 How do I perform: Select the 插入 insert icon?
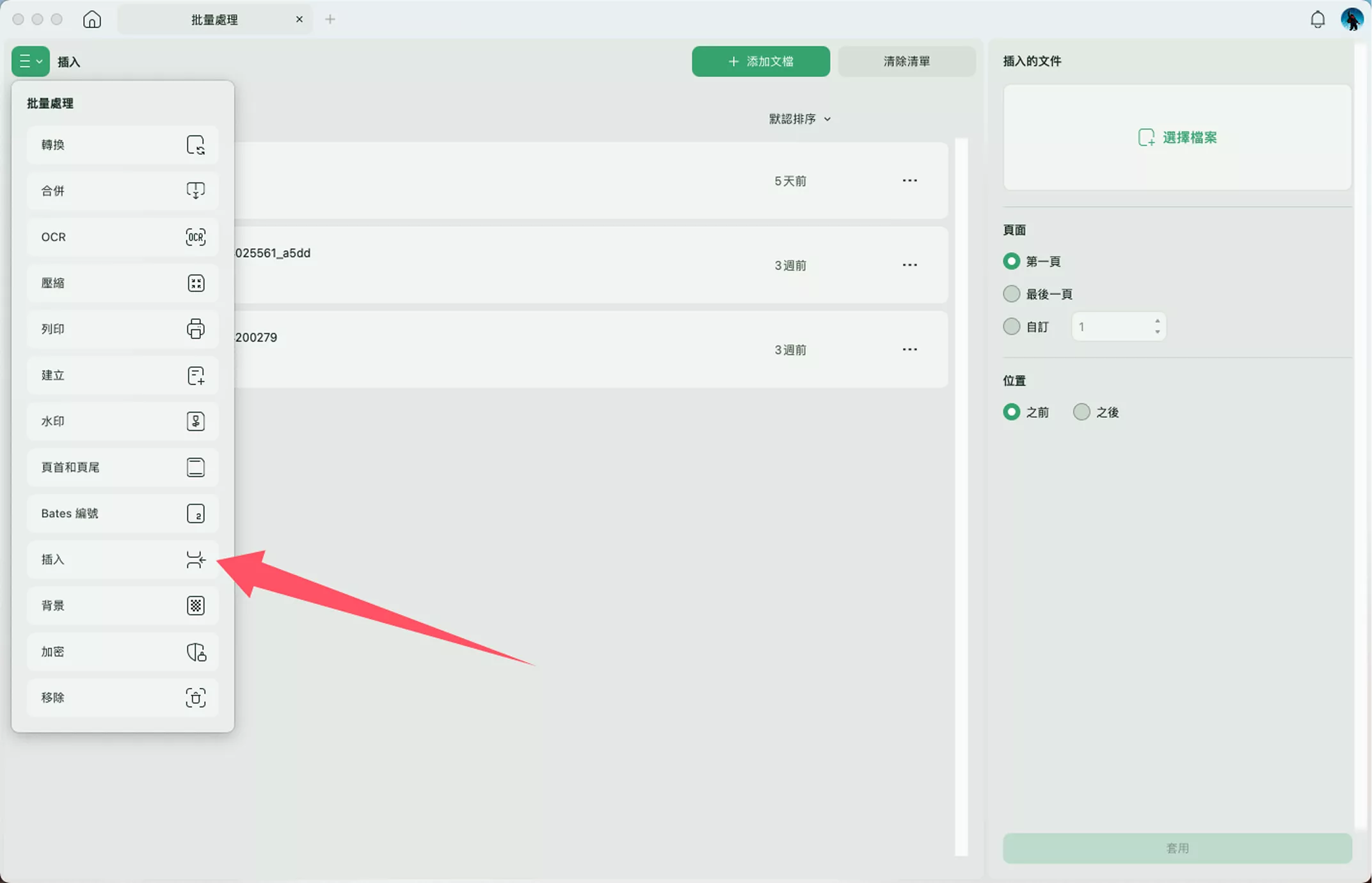pyautogui.click(x=196, y=559)
